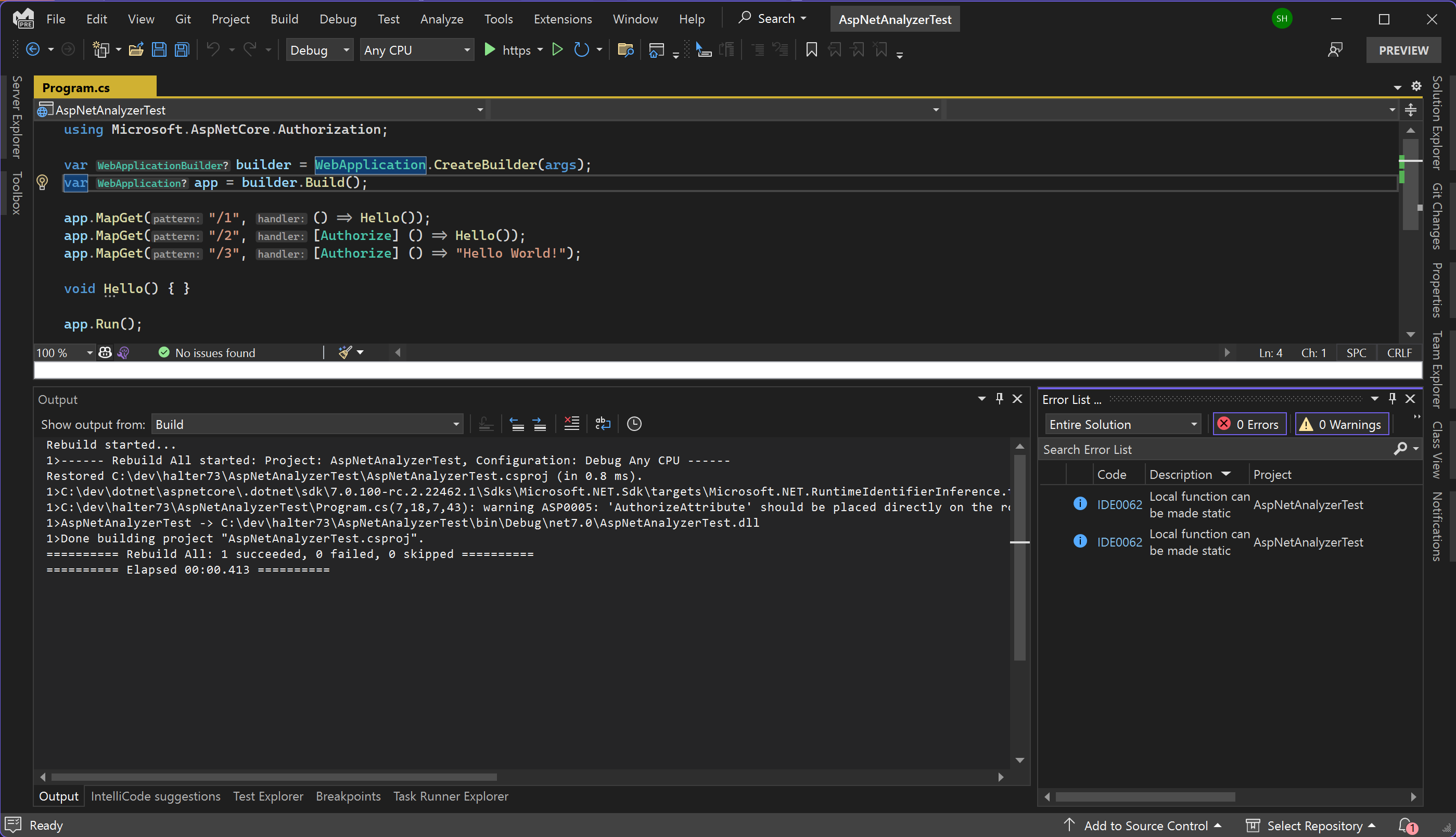1456x837 pixels.
Task: Open the Analyze menu
Action: click(441, 19)
